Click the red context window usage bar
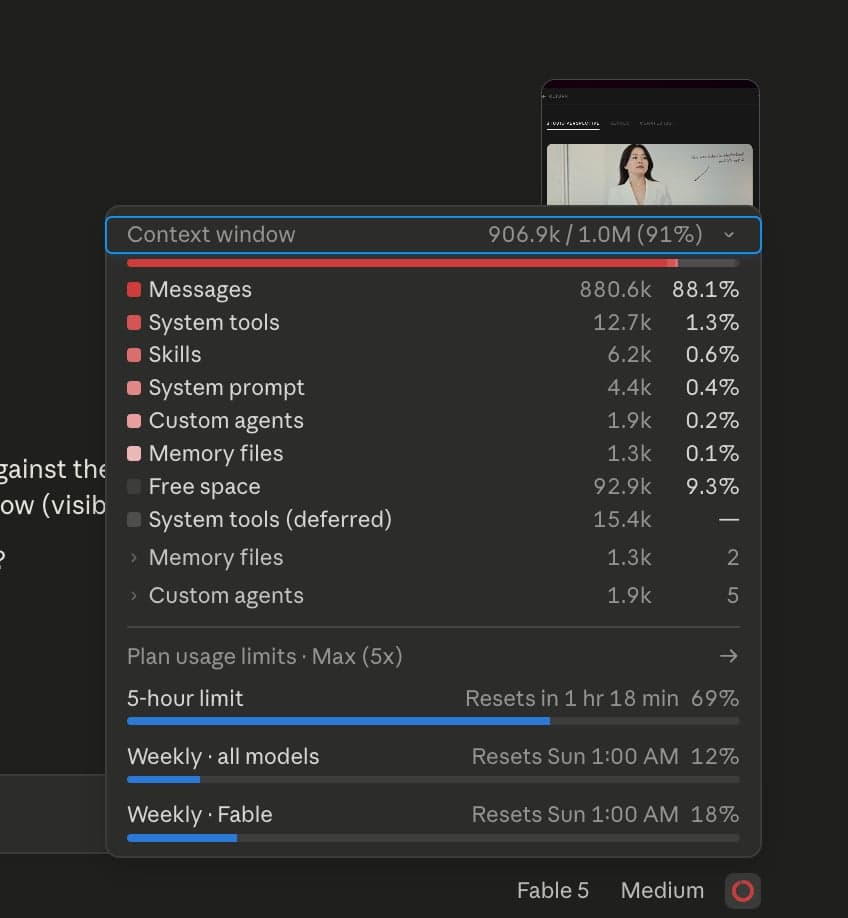Screen dimensions: 848x918 pyautogui.click(x=433, y=263)
